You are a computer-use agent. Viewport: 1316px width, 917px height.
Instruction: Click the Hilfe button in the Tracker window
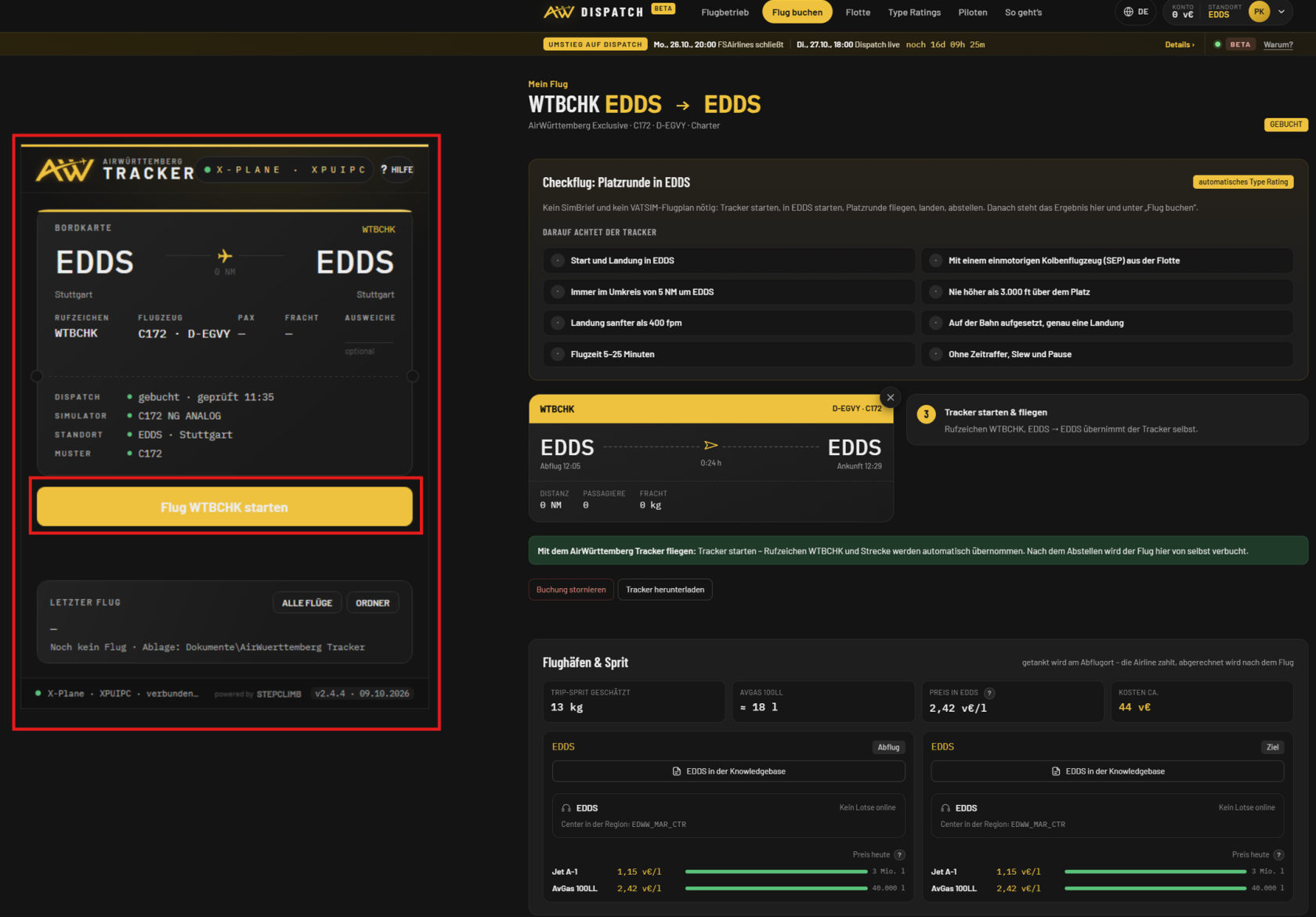pos(397,169)
